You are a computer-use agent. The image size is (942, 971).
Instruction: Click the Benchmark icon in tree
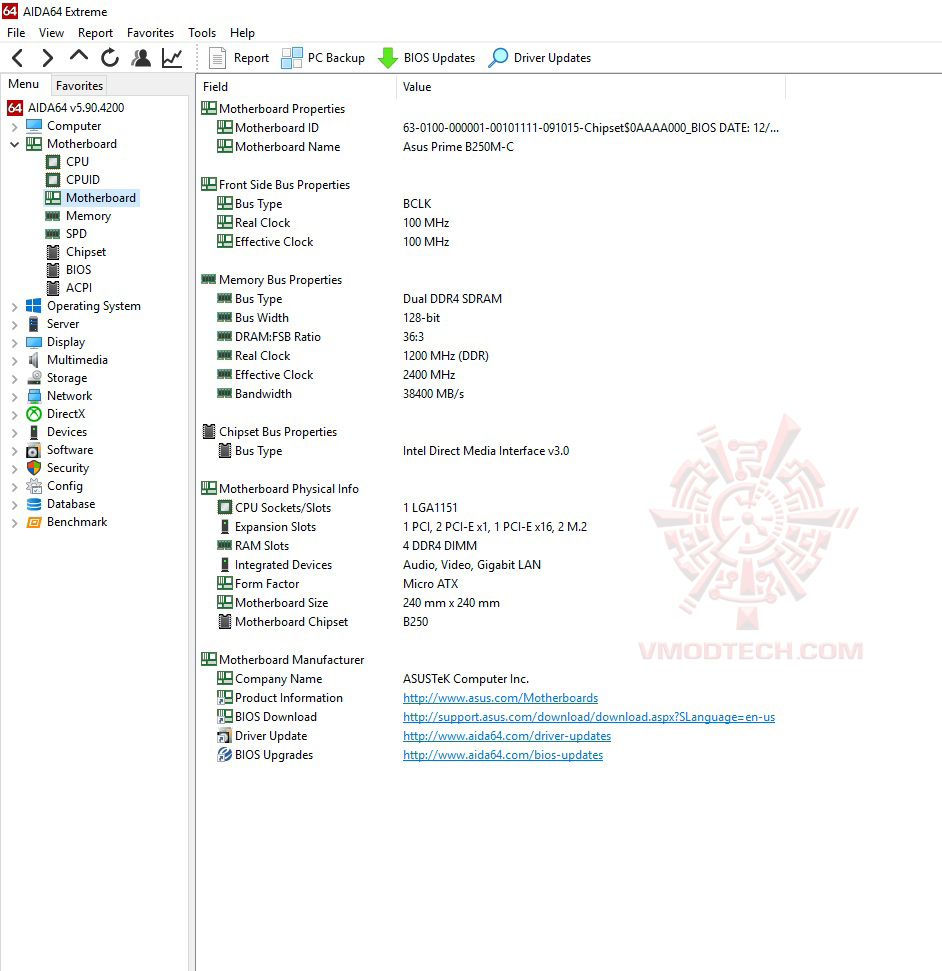point(34,522)
